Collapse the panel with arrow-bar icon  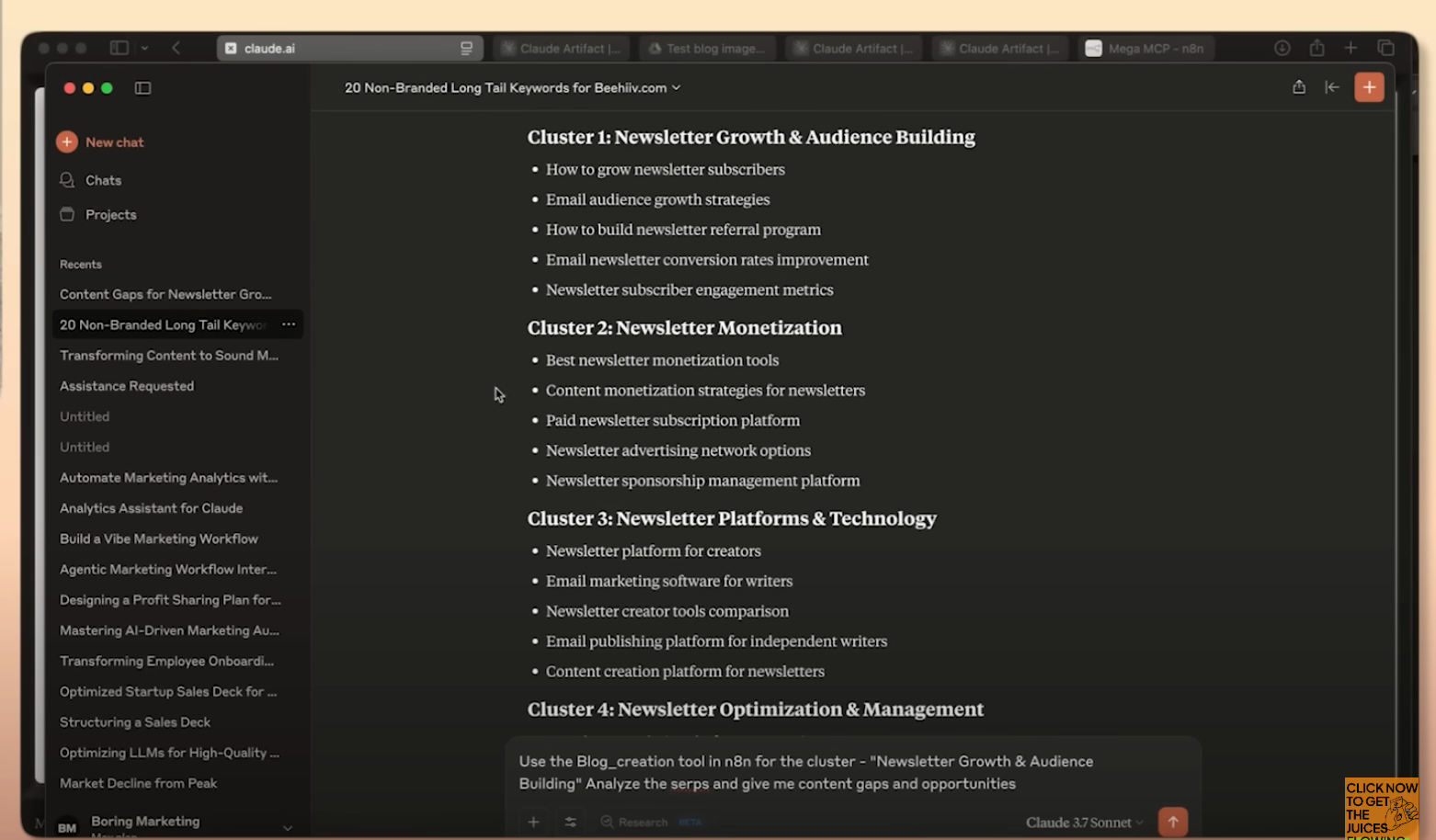tap(1331, 86)
